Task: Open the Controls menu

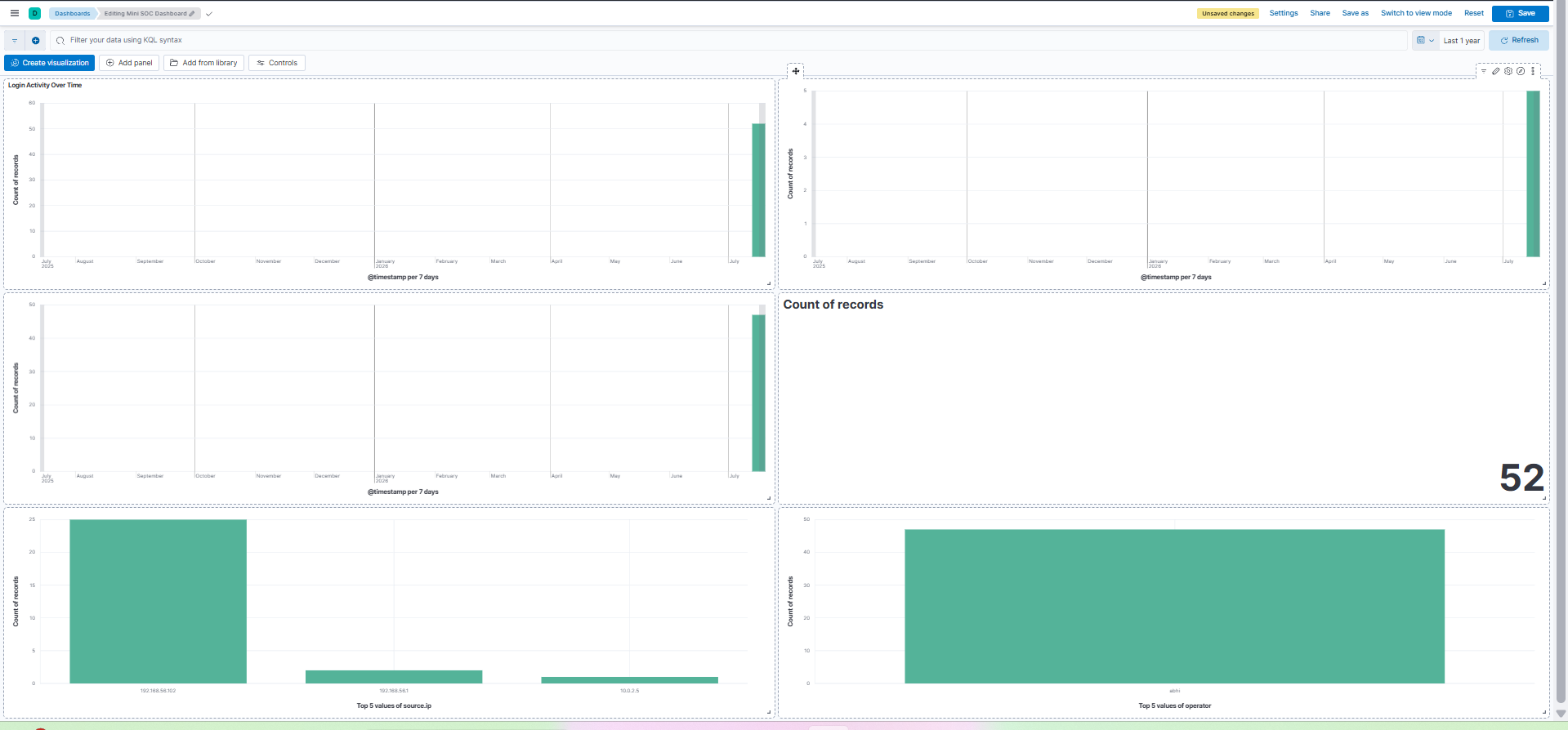Action: [x=277, y=63]
